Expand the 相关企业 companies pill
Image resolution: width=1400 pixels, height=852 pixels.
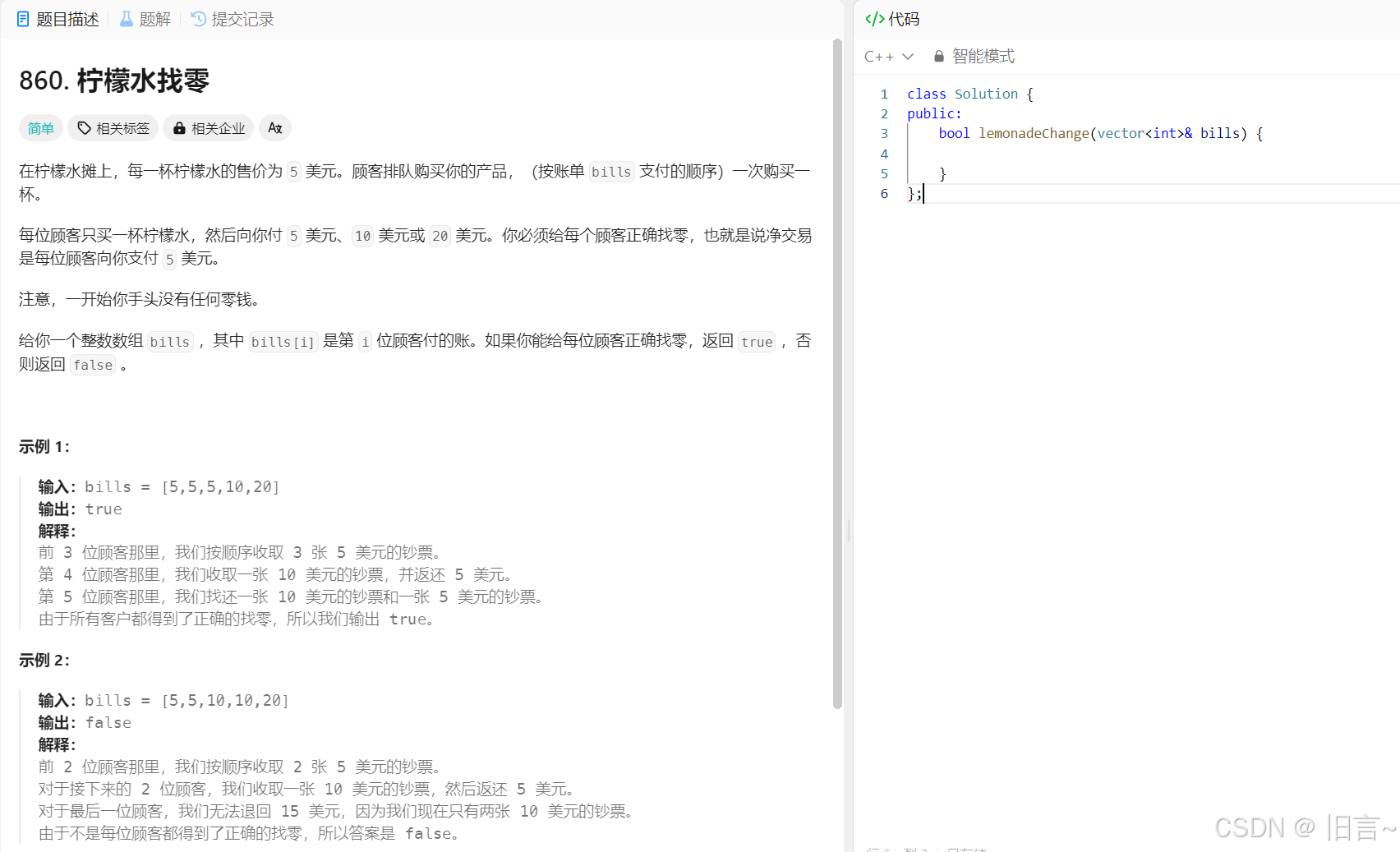tap(209, 128)
